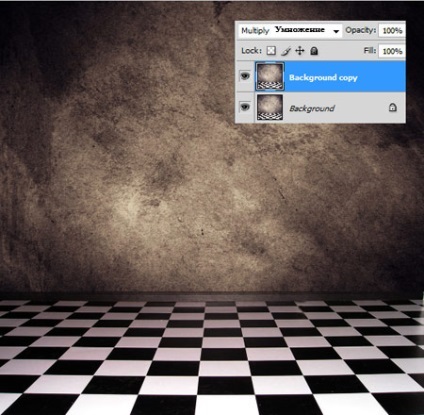Select the Background copy layer thumbnail
The height and width of the screenshot is (415, 424).
(269, 77)
